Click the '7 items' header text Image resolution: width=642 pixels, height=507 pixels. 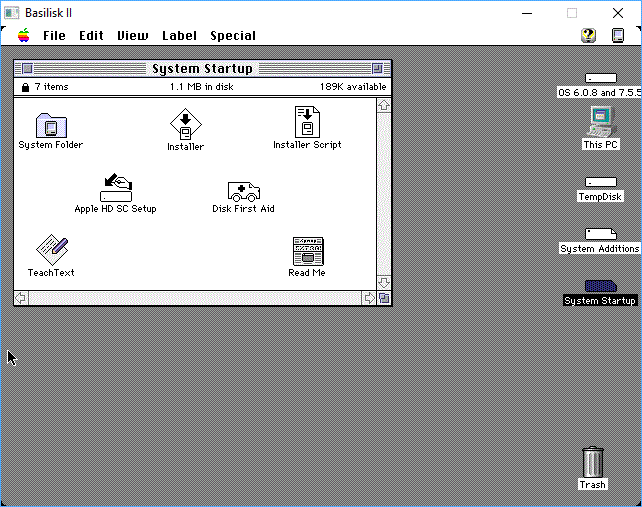coord(52,87)
